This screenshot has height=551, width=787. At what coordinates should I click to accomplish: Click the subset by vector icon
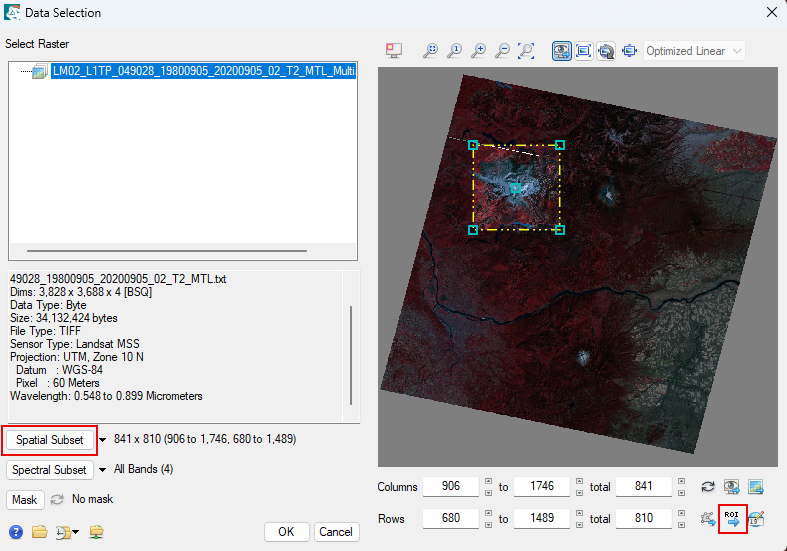(708, 519)
